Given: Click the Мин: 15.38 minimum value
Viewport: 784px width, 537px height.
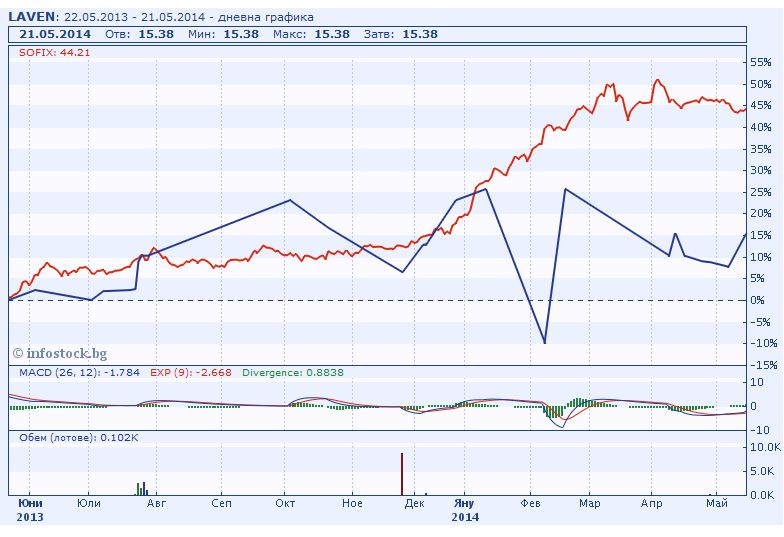Looking at the screenshot, I should click(x=224, y=34).
